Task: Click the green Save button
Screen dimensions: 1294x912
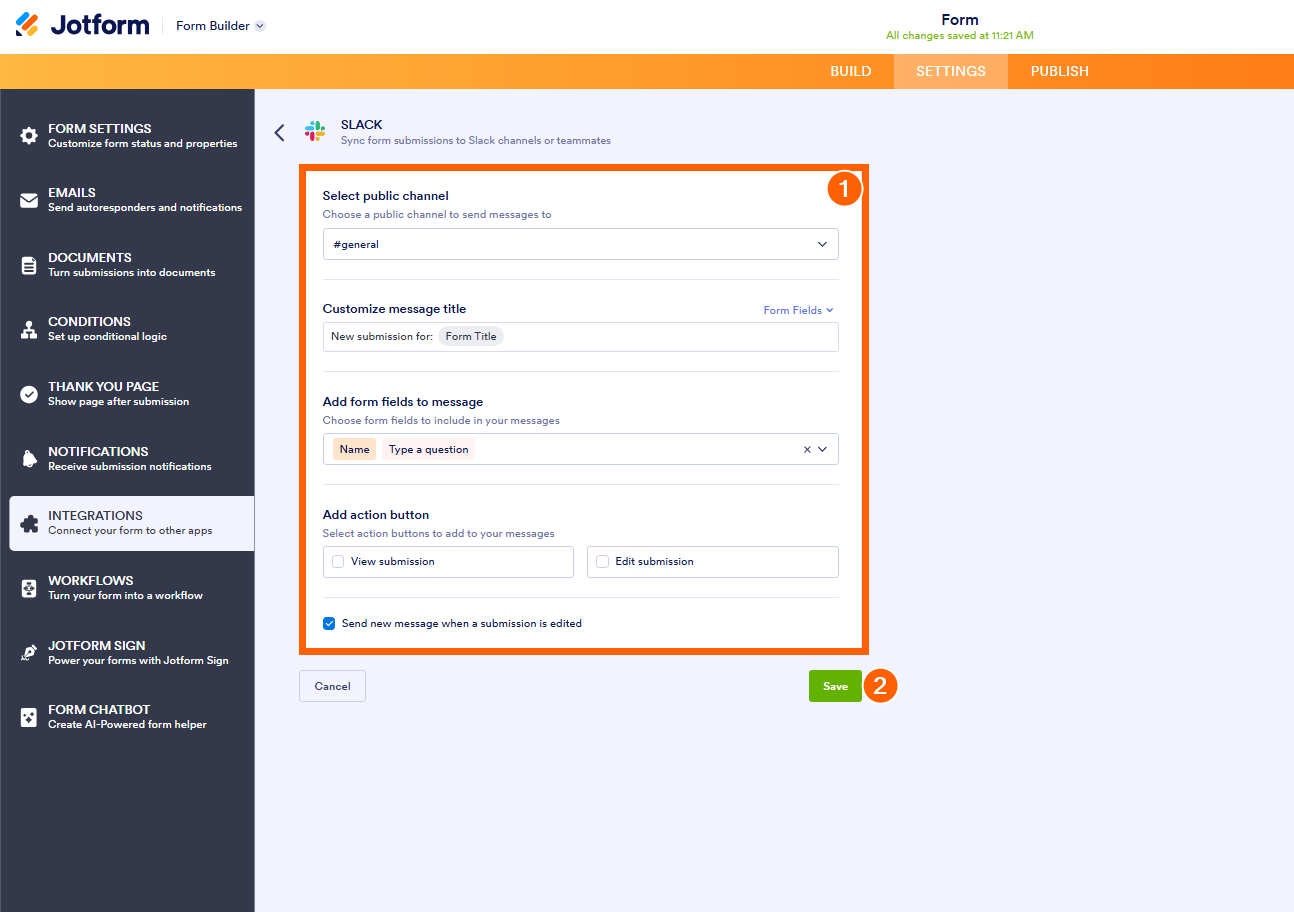Action: (x=835, y=686)
